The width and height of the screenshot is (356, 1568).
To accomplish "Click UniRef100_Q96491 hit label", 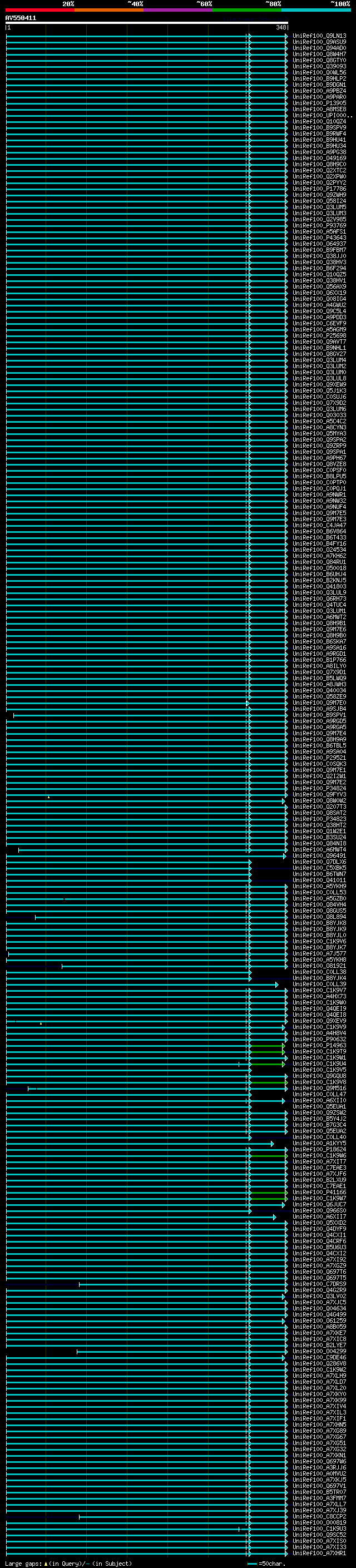I will (x=319, y=856).
